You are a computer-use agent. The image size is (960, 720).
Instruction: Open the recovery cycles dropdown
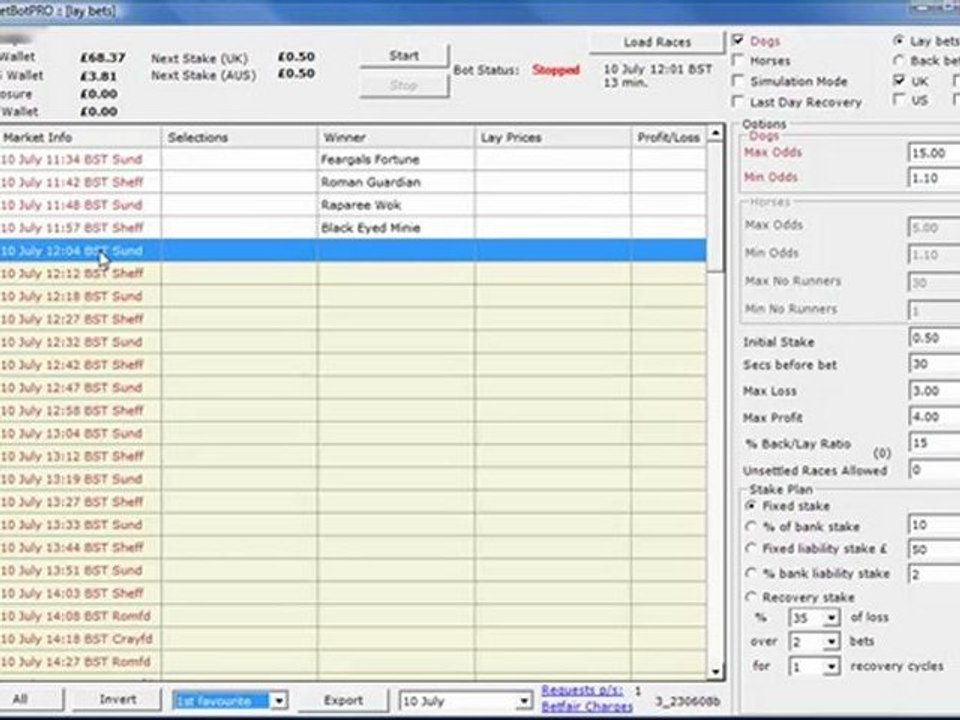coord(830,666)
